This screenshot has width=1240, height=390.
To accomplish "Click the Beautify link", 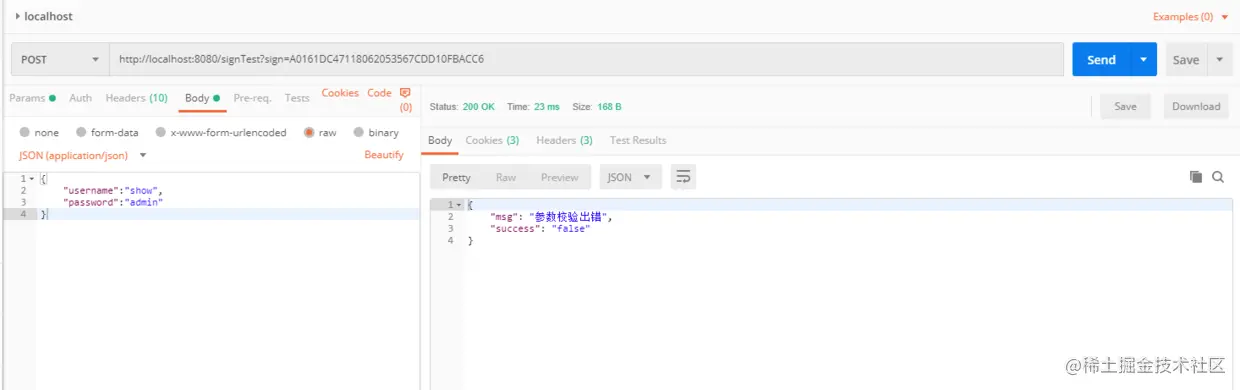I will click(384, 155).
